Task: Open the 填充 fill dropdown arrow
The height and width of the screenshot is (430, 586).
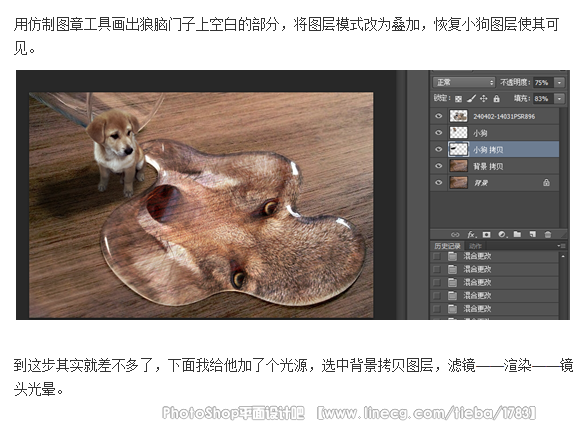Action: [x=559, y=99]
